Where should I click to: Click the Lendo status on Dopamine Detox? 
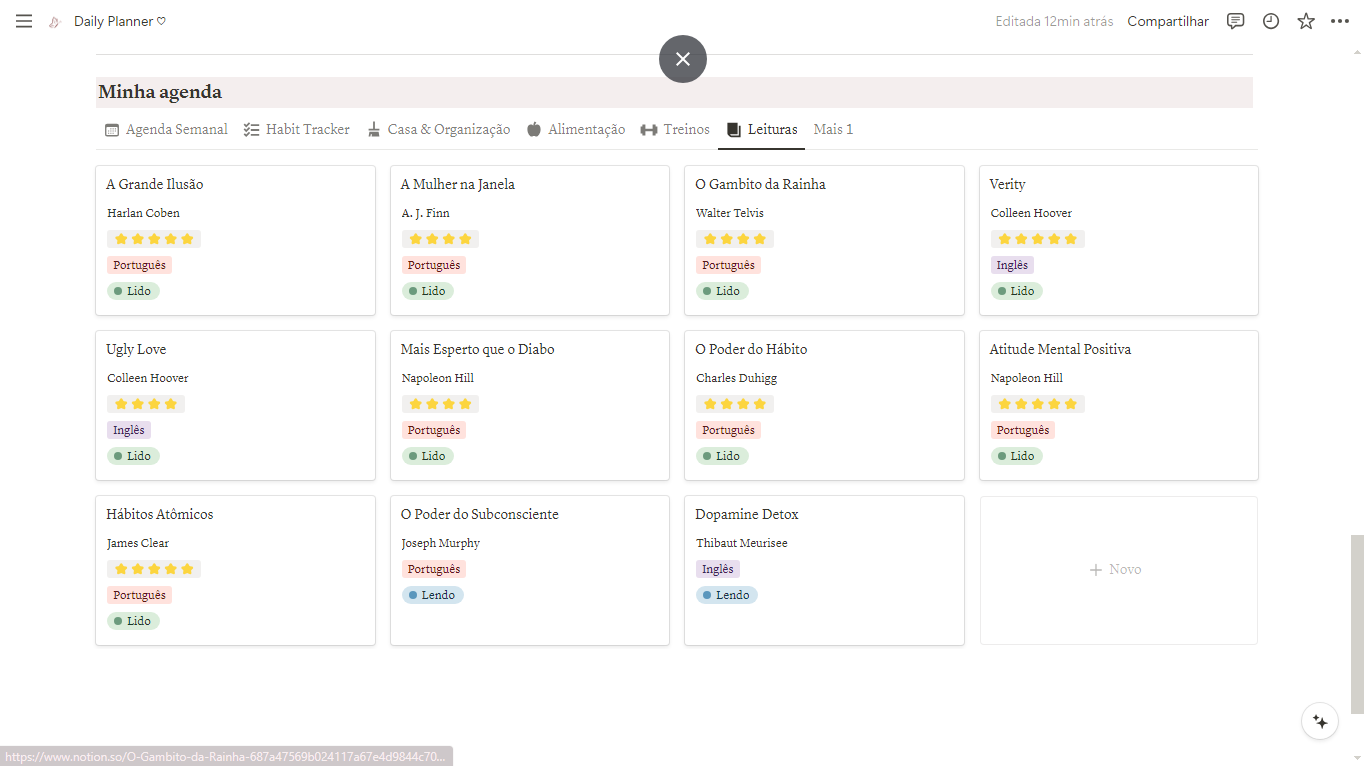pyautogui.click(x=727, y=595)
